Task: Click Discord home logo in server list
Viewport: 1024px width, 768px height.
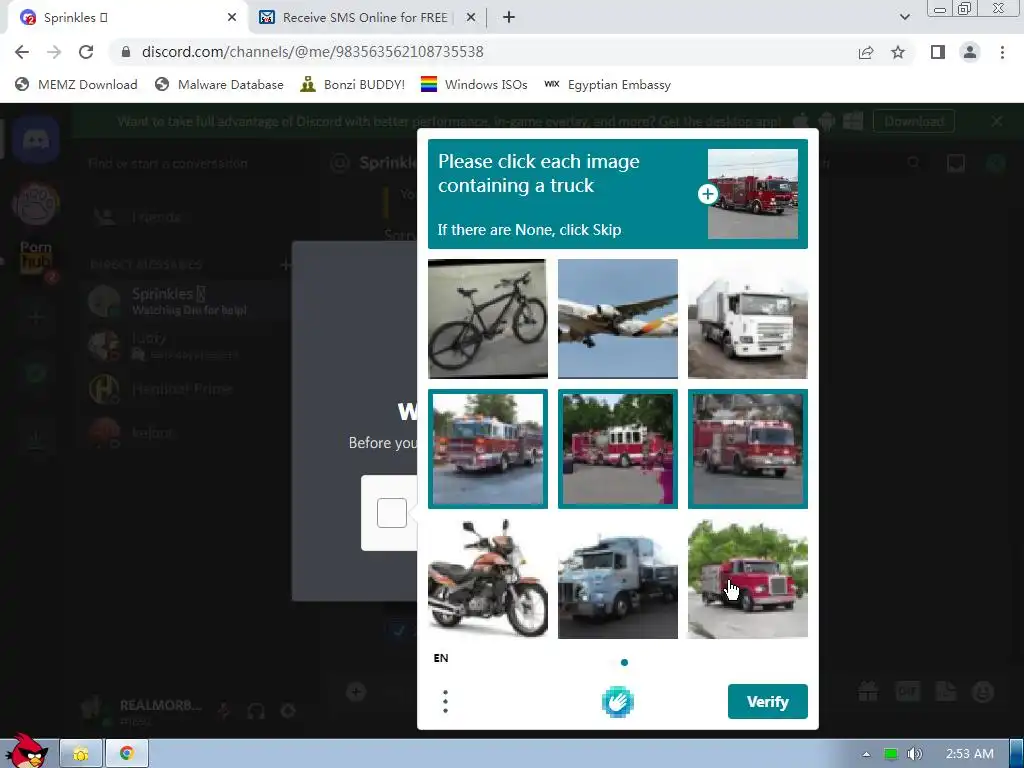Action: click(36, 139)
